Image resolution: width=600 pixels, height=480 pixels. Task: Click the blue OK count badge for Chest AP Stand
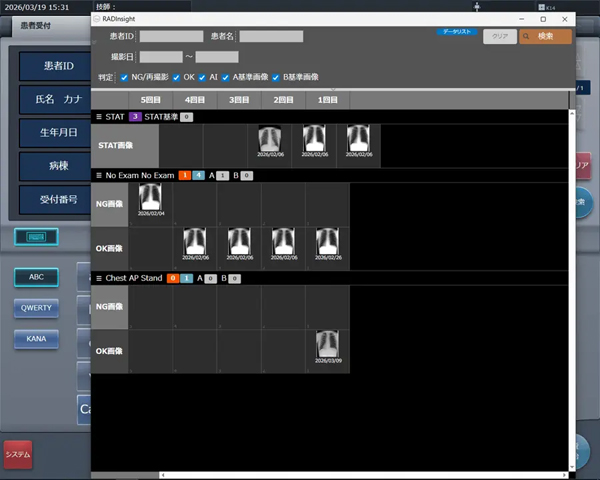187,278
